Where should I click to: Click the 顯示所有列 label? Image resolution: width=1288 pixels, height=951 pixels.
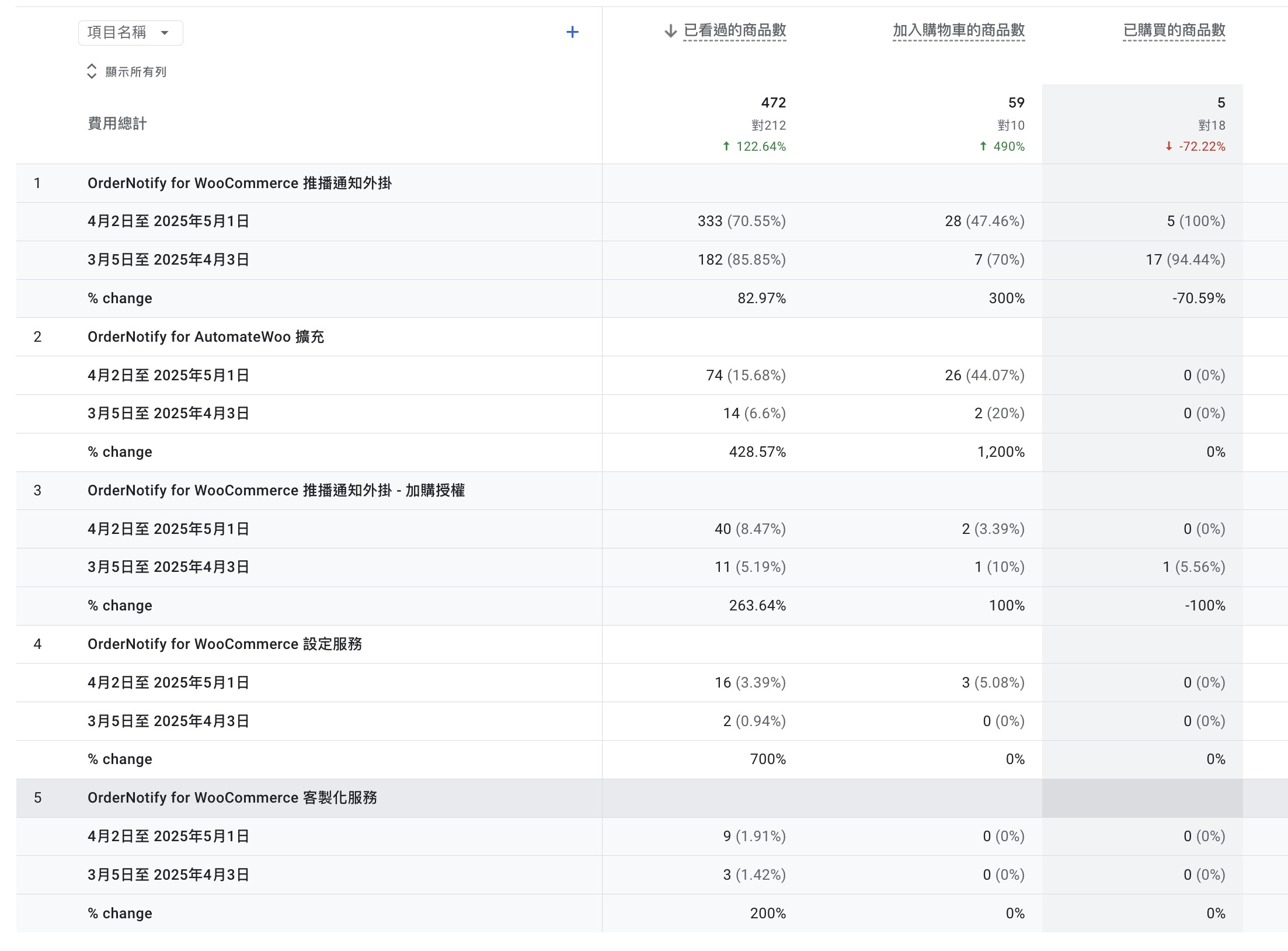[135, 72]
